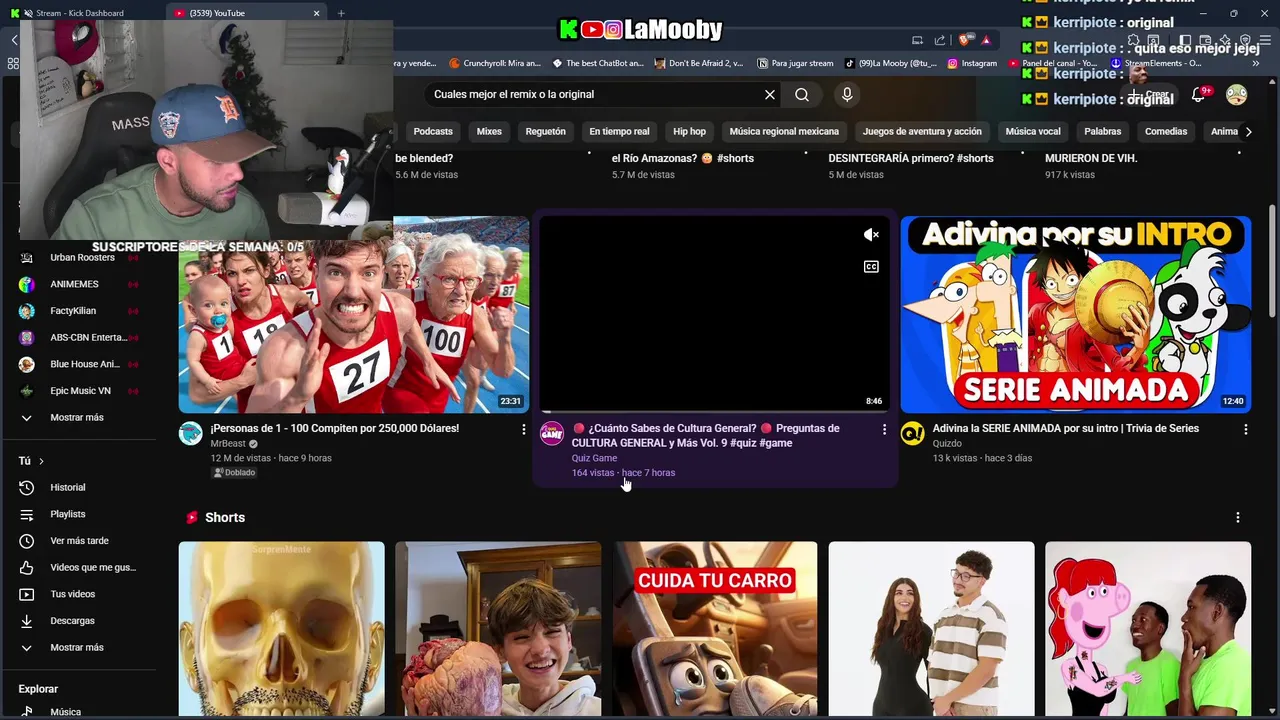Start voice search with microphone icon
This screenshot has width=1280, height=720.
pyautogui.click(x=847, y=94)
